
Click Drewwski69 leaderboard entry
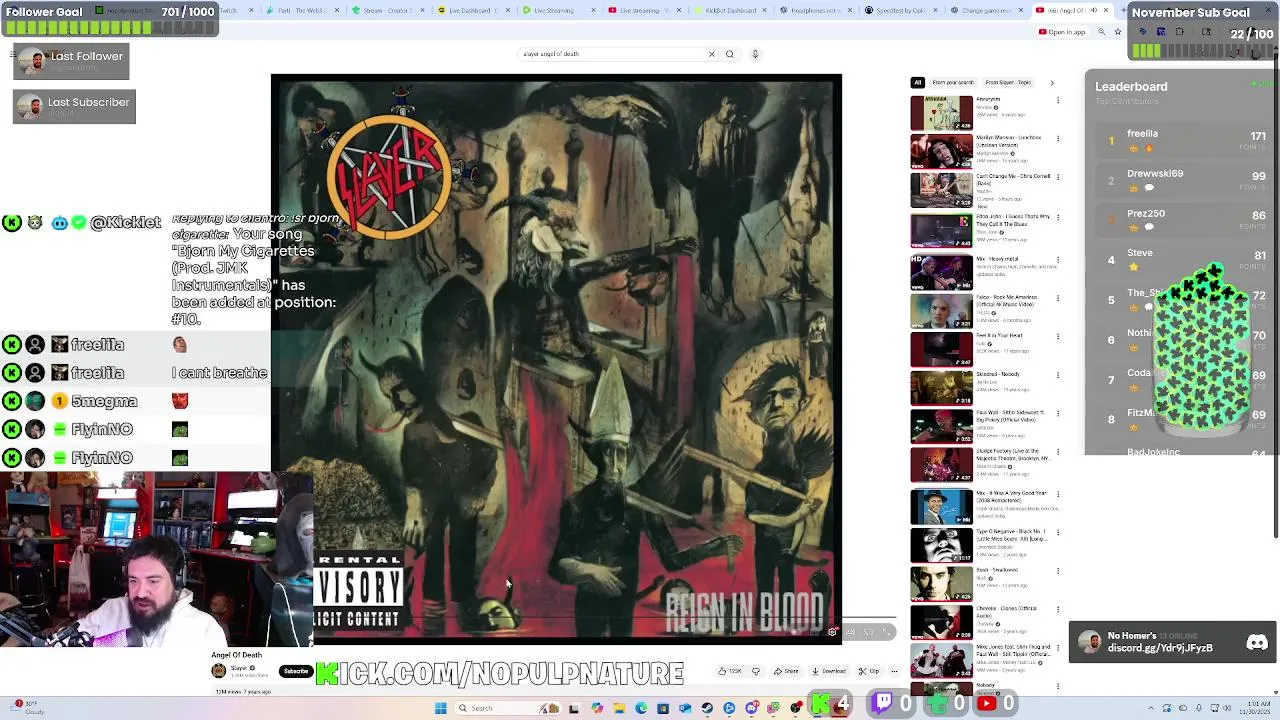point(1184,181)
